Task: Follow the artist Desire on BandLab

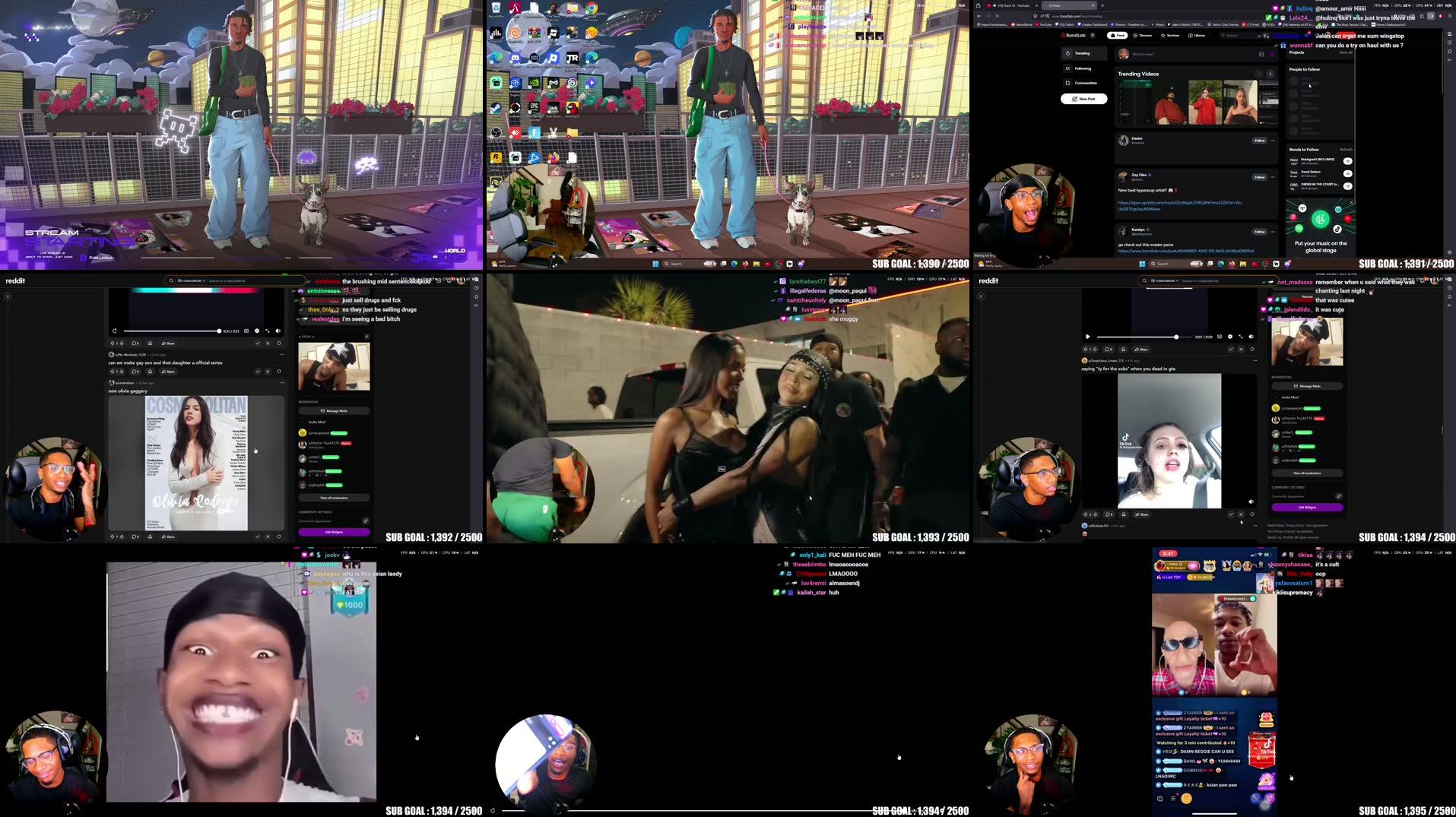Action: [x=1259, y=141]
